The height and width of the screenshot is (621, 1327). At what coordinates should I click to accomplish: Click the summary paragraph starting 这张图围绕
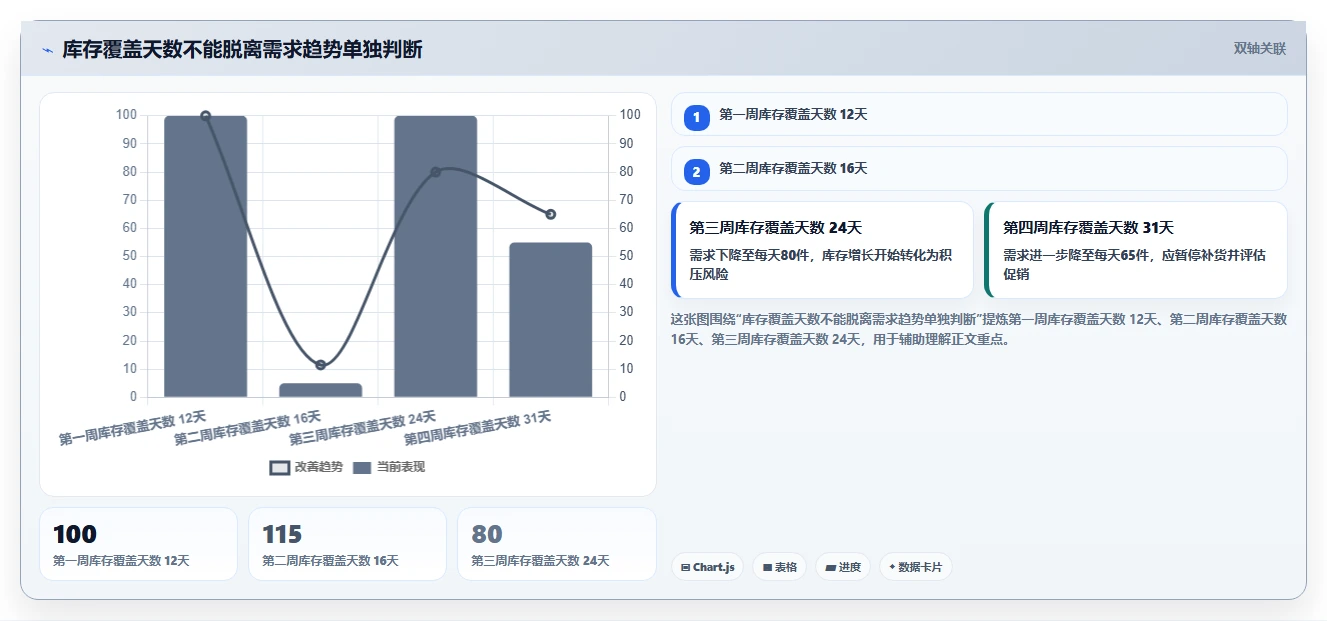tap(979, 329)
